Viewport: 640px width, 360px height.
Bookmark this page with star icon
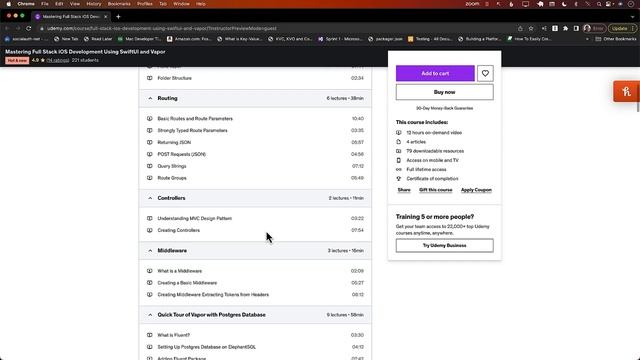coord(531,29)
